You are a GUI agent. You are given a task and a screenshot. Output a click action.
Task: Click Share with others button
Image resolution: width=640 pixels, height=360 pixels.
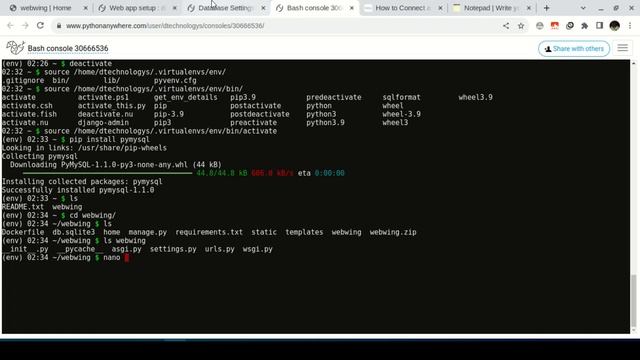pos(574,49)
